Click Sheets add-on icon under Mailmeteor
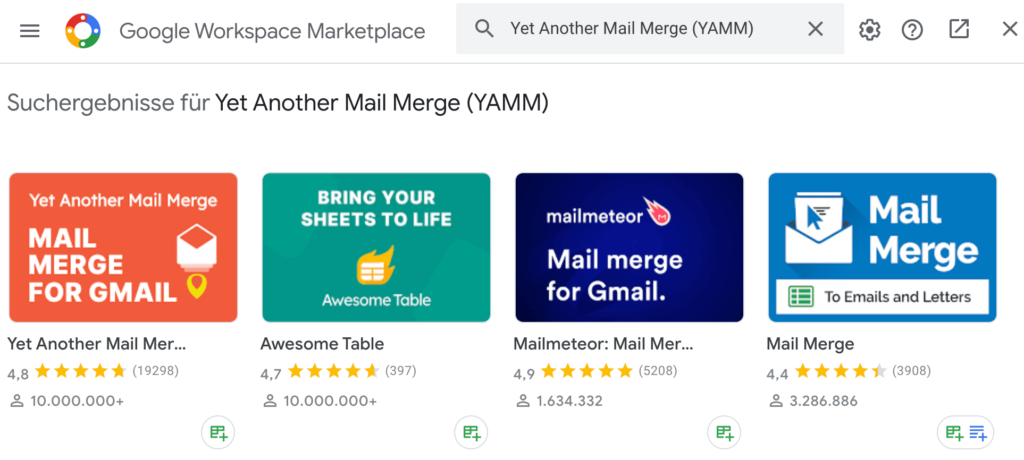This screenshot has width=1024, height=460. [x=724, y=433]
